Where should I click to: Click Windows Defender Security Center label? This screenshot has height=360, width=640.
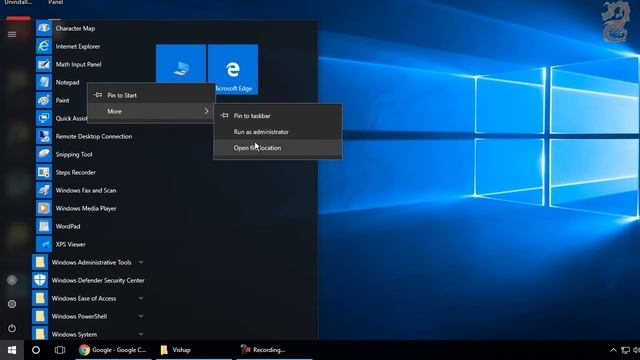(x=98, y=280)
